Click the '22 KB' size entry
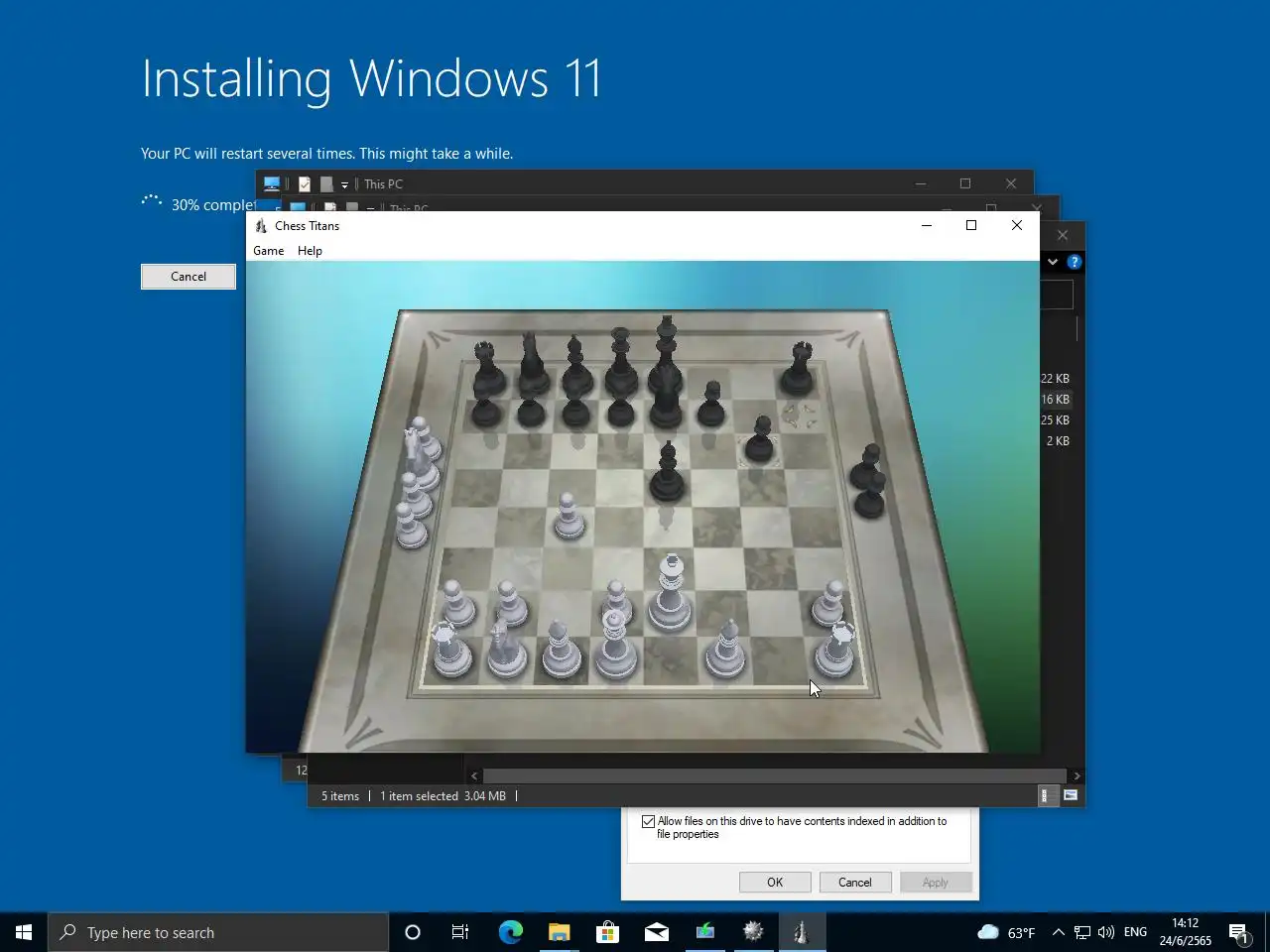Screen dimensions: 1270x952 [x=1055, y=379]
